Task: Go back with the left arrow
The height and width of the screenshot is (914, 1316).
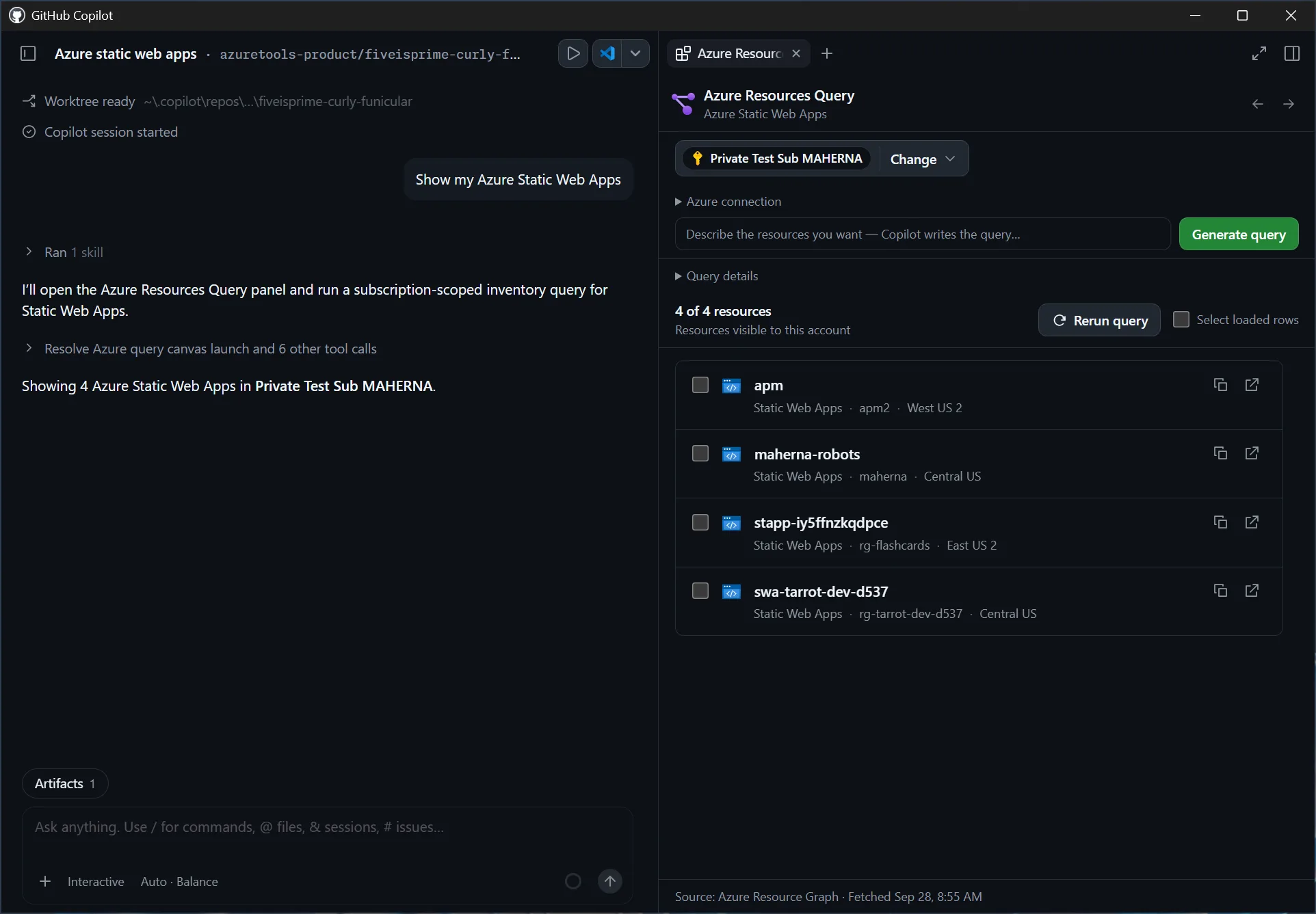Action: point(1257,104)
